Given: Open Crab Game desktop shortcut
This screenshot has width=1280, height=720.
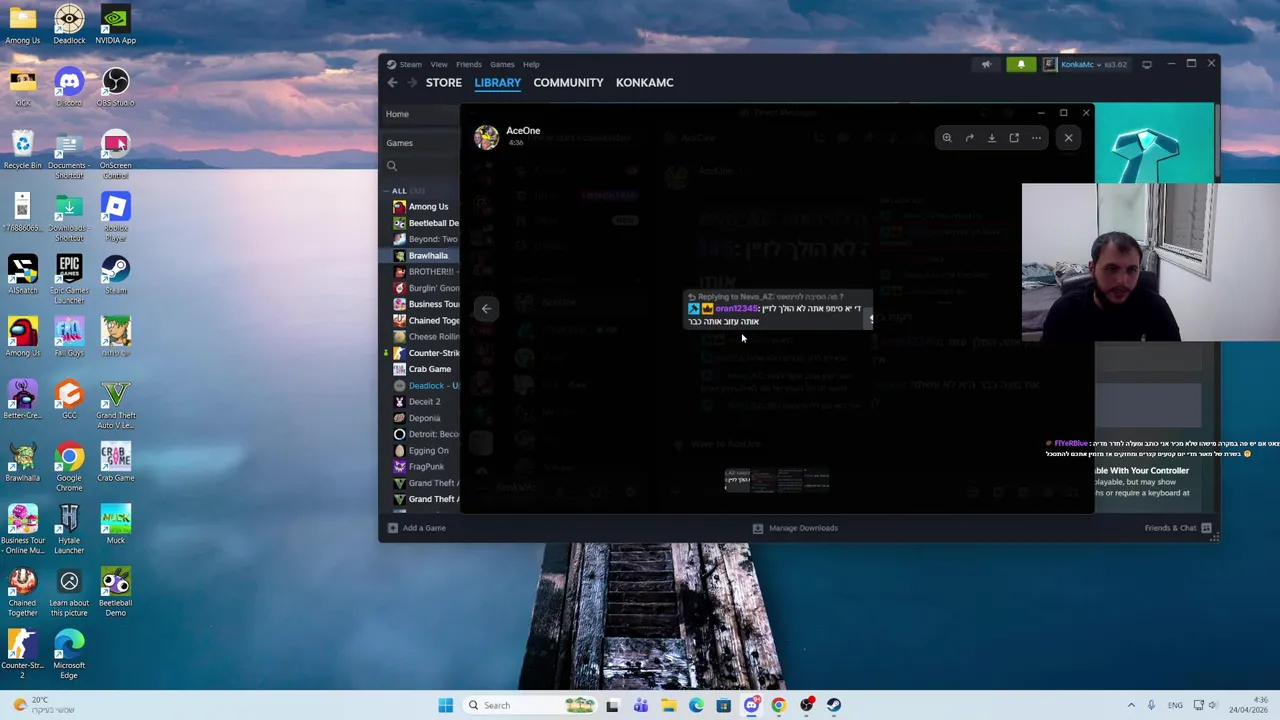Looking at the screenshot, I should (115, 462).
